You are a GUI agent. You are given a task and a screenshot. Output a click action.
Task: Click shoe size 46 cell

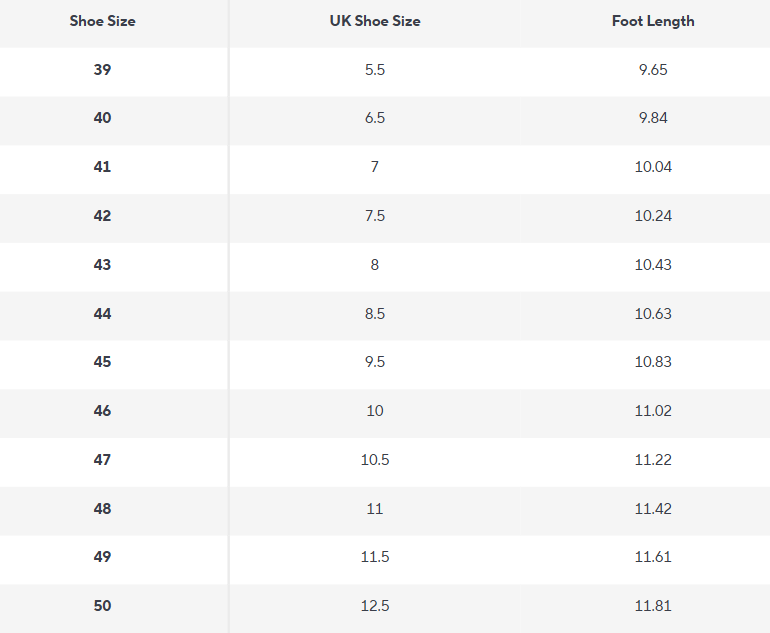(x=102, y=411)
